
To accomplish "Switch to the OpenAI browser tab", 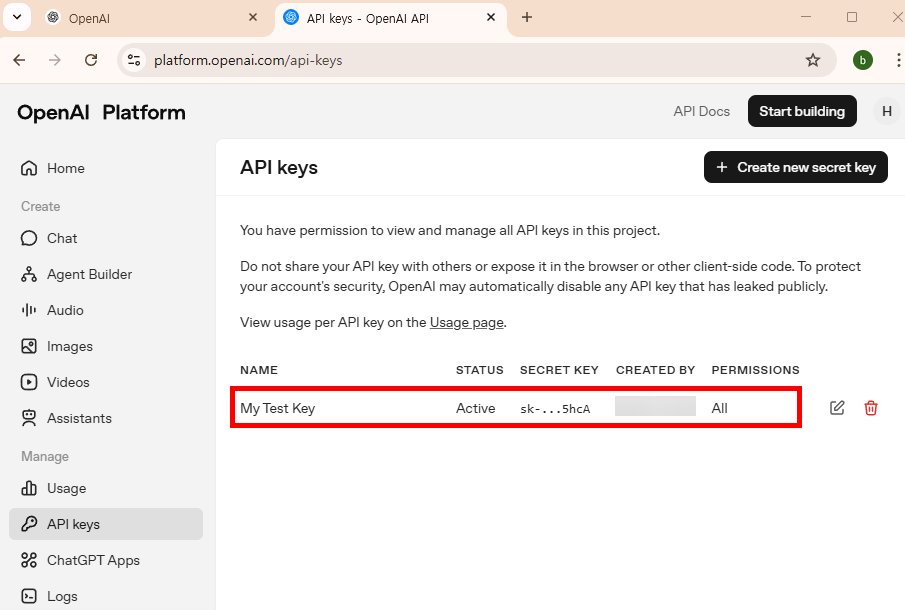I will 153,18.
